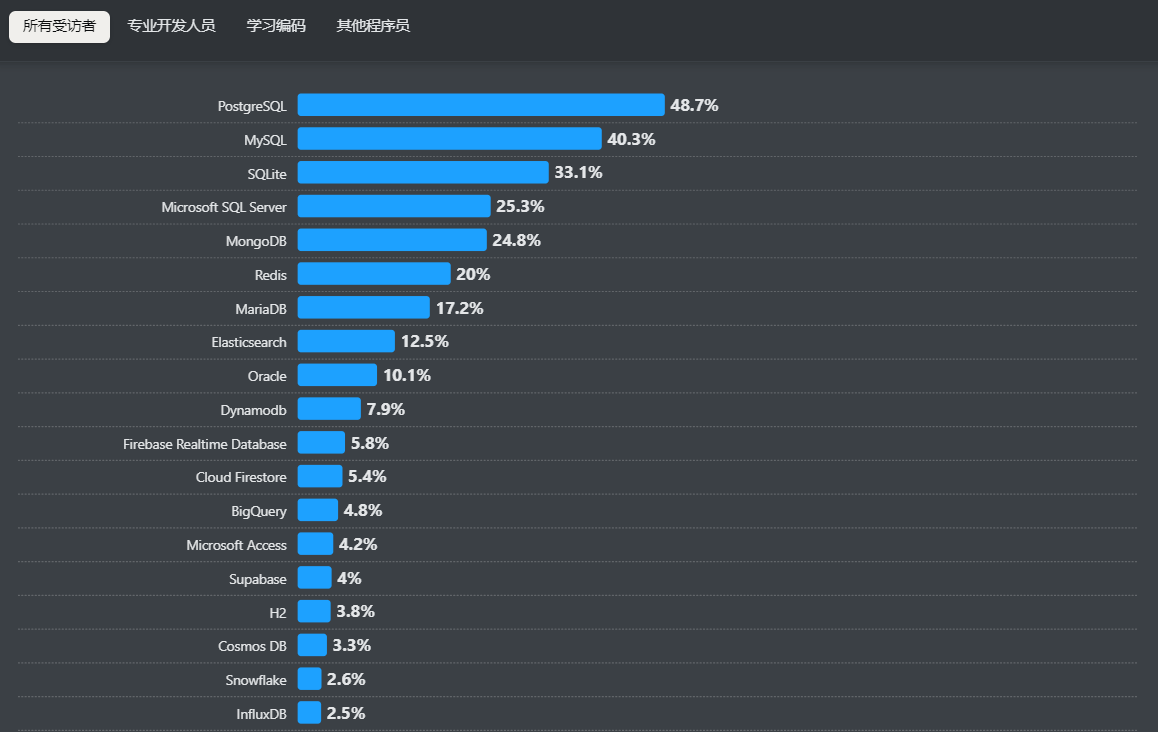The width and height of the screenshot is (1158, 732).
Task: Click the MongoDB bar
Action: 392,240
